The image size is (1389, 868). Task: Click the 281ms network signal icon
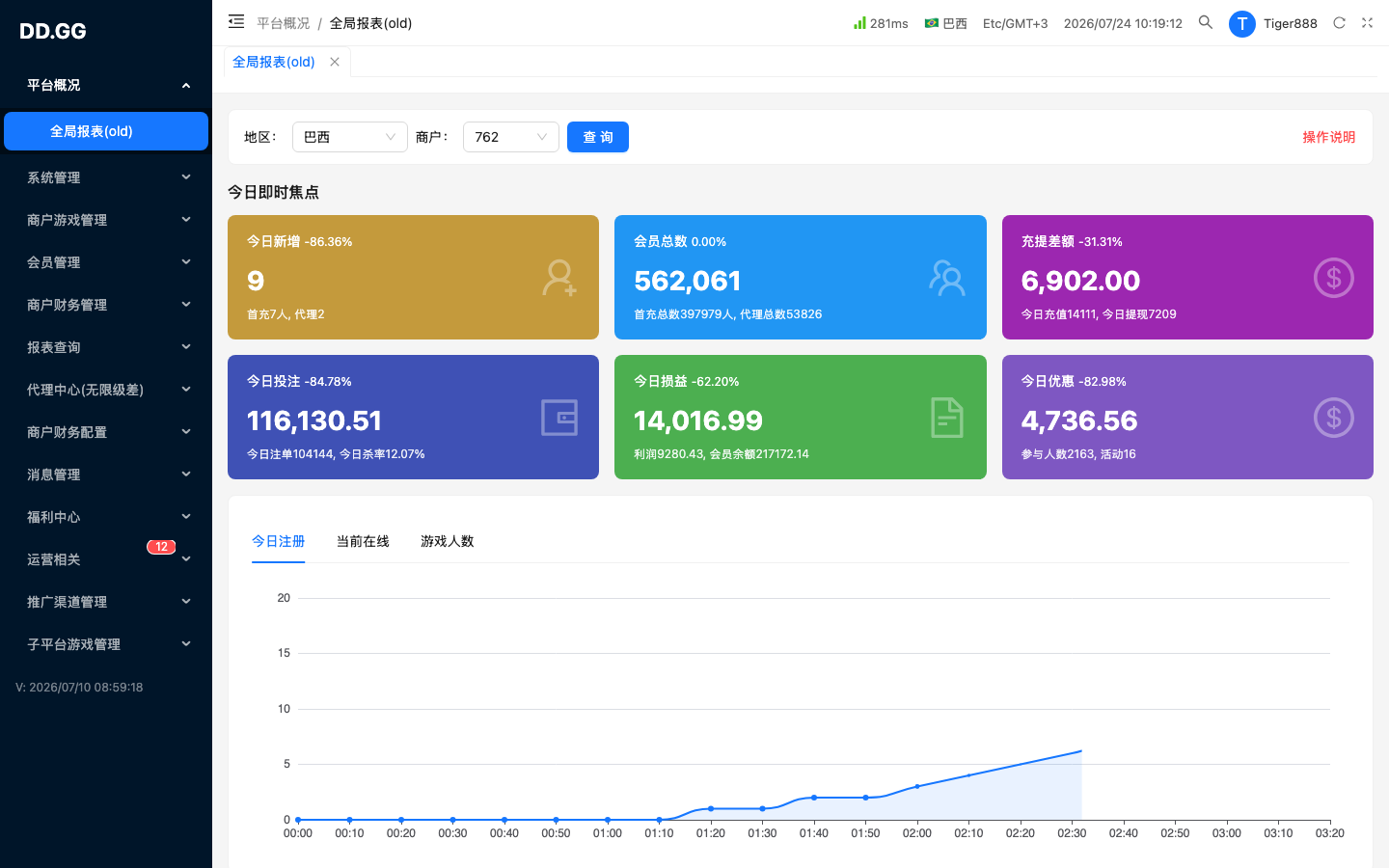[x=859, y=23]
